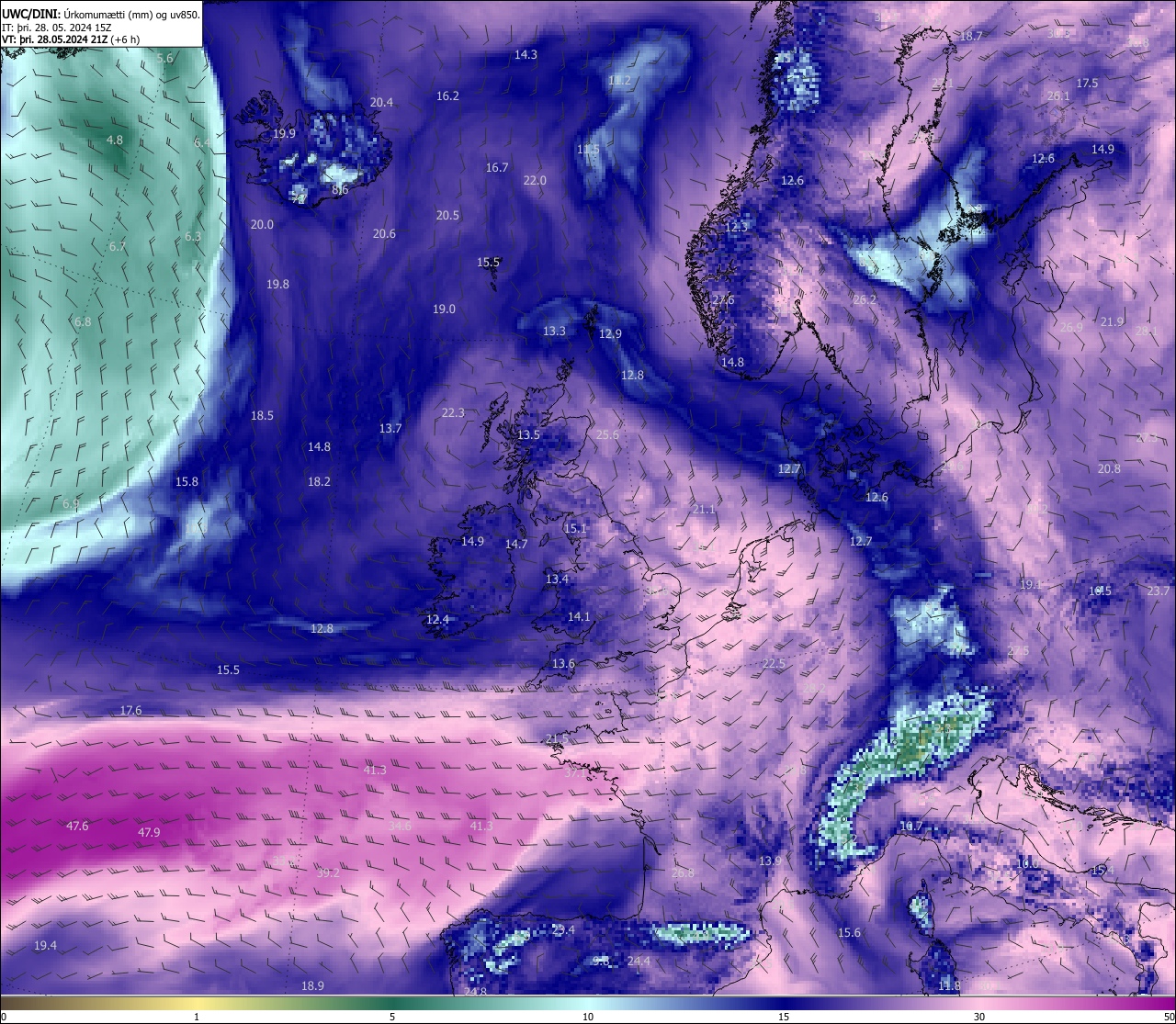Click the UWC/DINI Úrkomumætti title line

point(101,14)
